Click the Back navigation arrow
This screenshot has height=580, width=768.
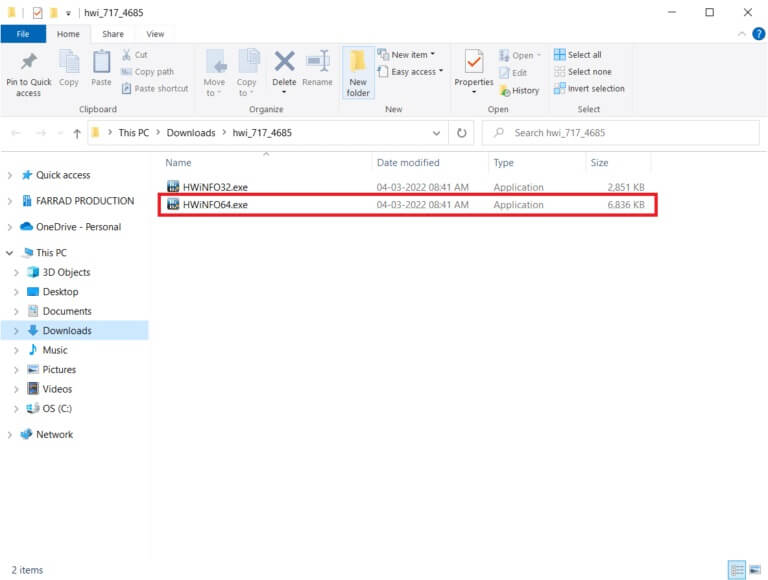16,133
